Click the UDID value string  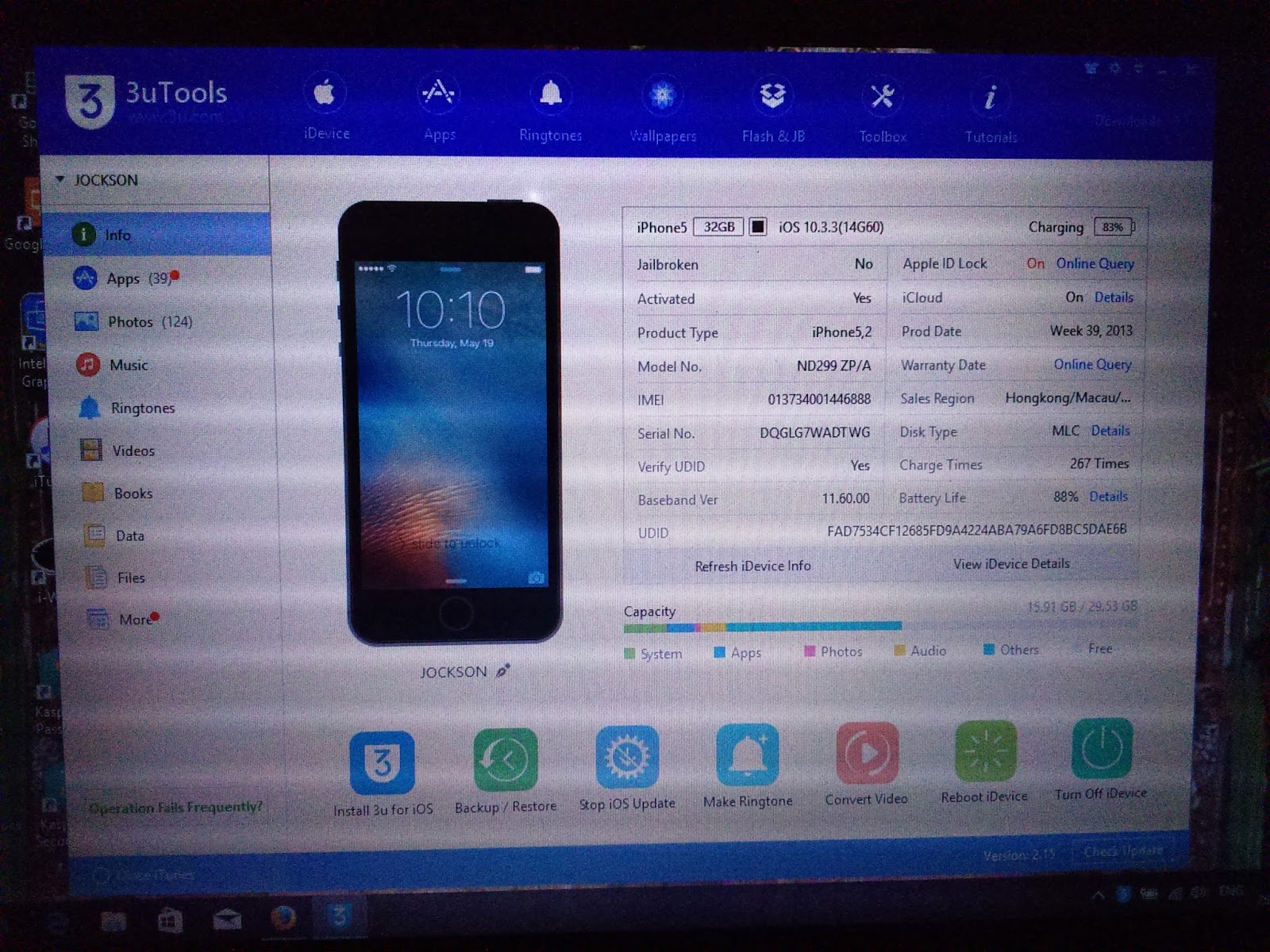976,530
